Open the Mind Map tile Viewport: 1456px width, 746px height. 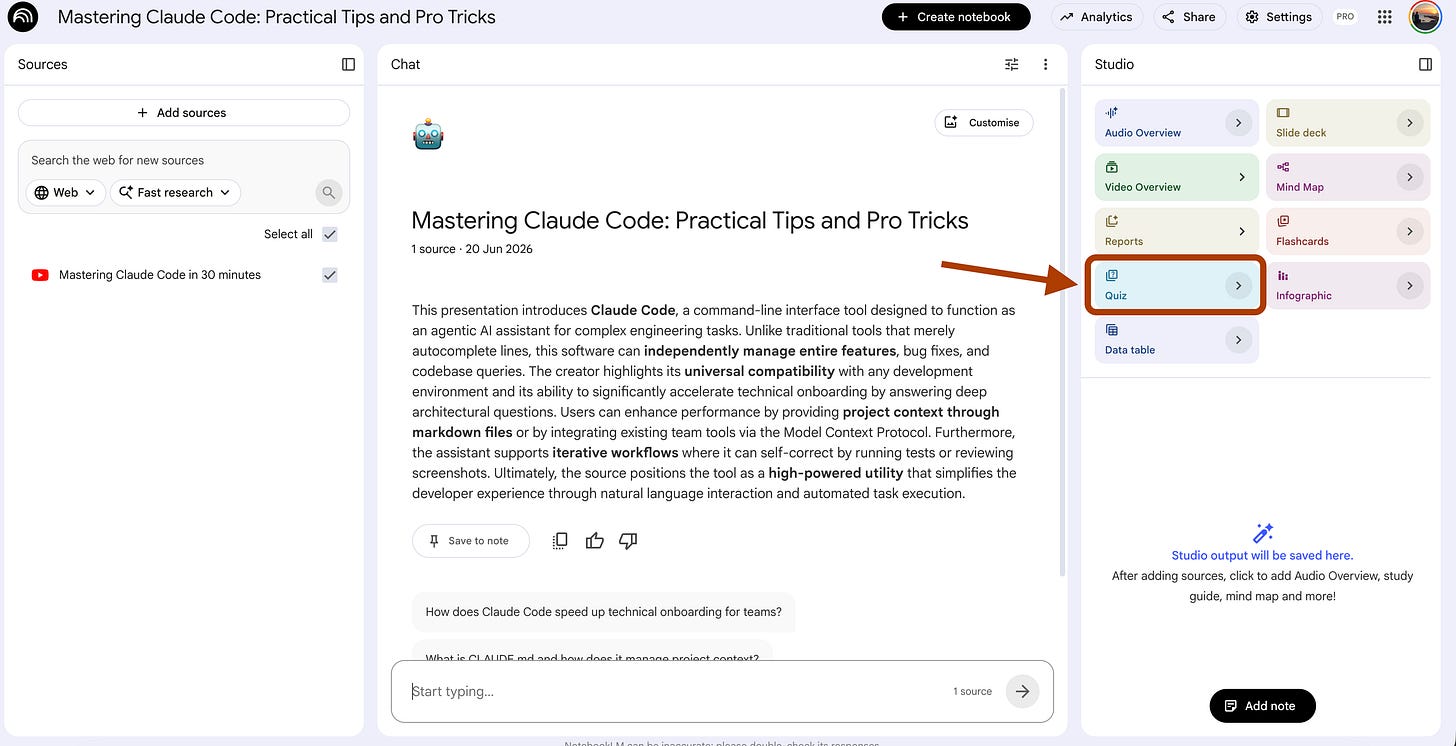(1344, 177)
